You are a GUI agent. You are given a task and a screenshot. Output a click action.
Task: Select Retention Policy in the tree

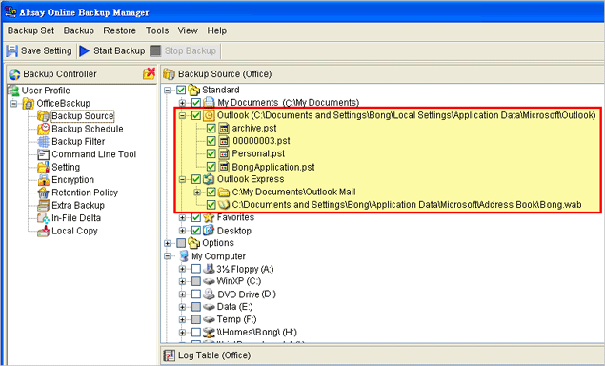tap(84, 192)
